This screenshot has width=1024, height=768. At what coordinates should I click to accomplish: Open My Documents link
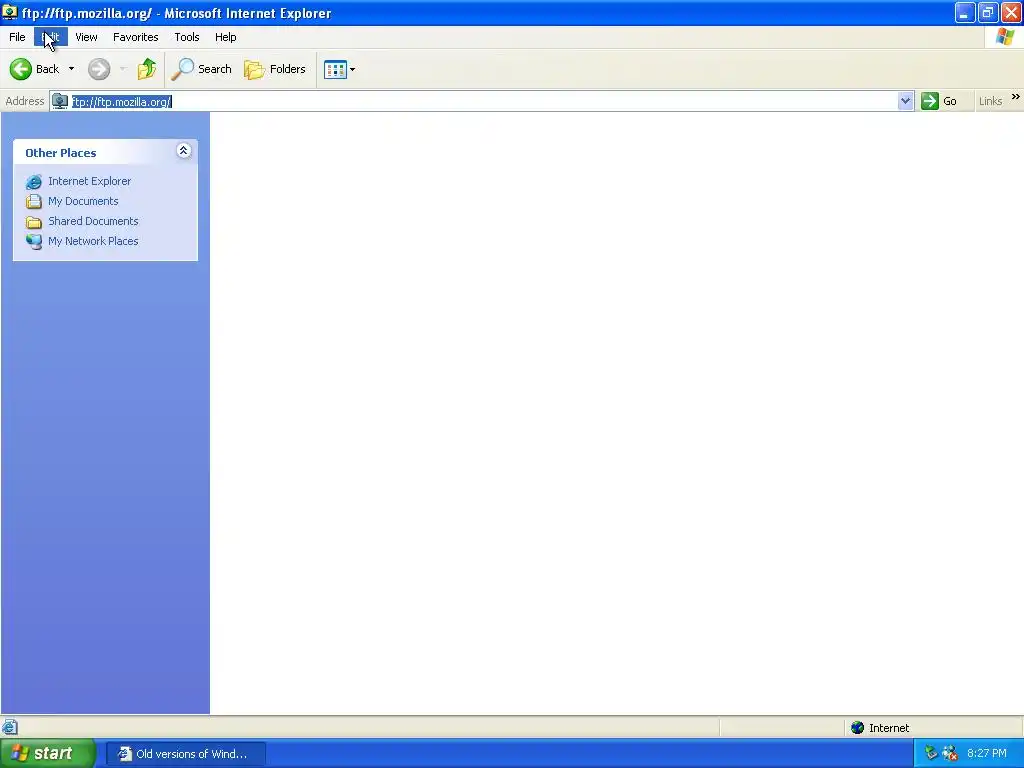click(83, 201)
